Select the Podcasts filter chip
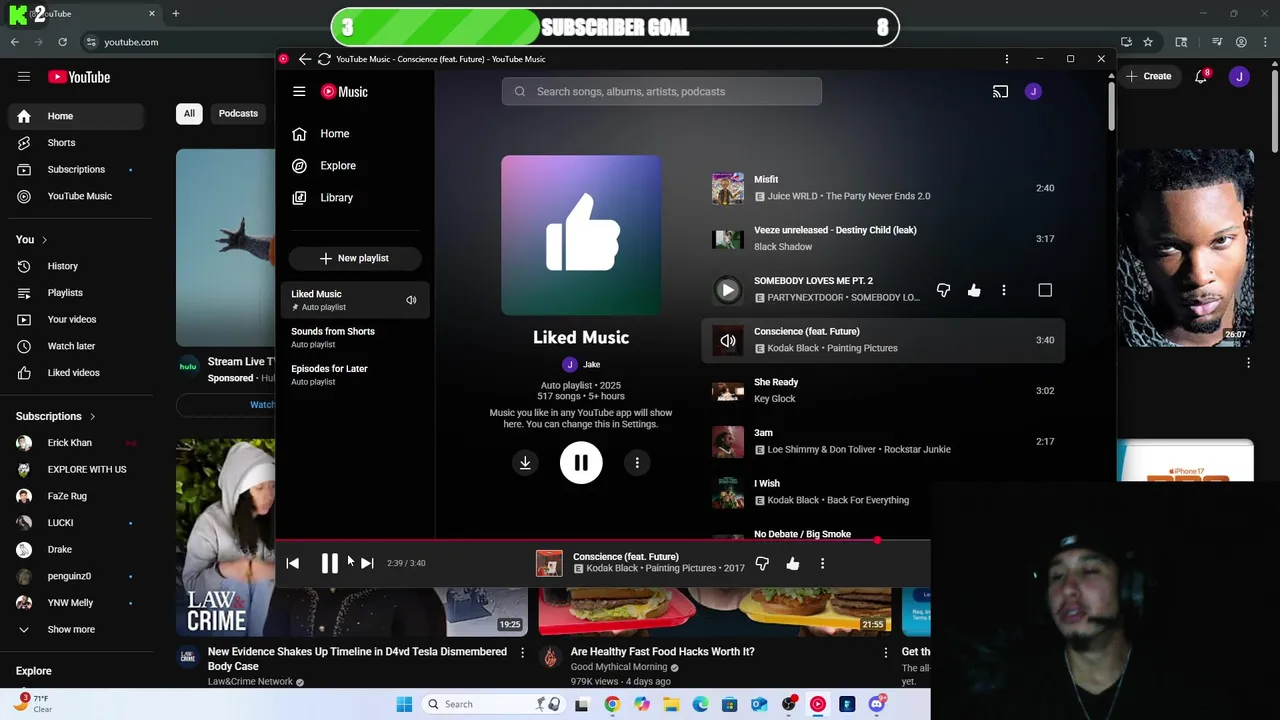 tap(238, 113)
